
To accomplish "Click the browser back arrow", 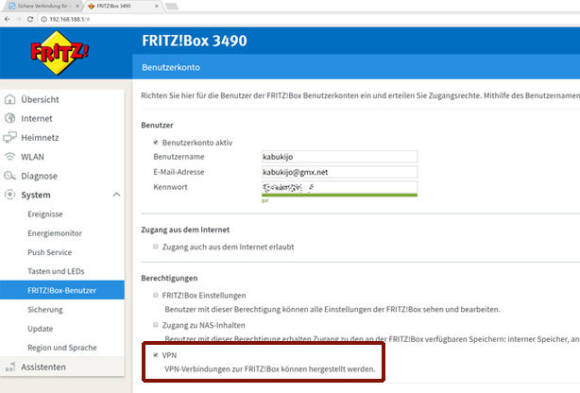I will (x=7, y=19).
